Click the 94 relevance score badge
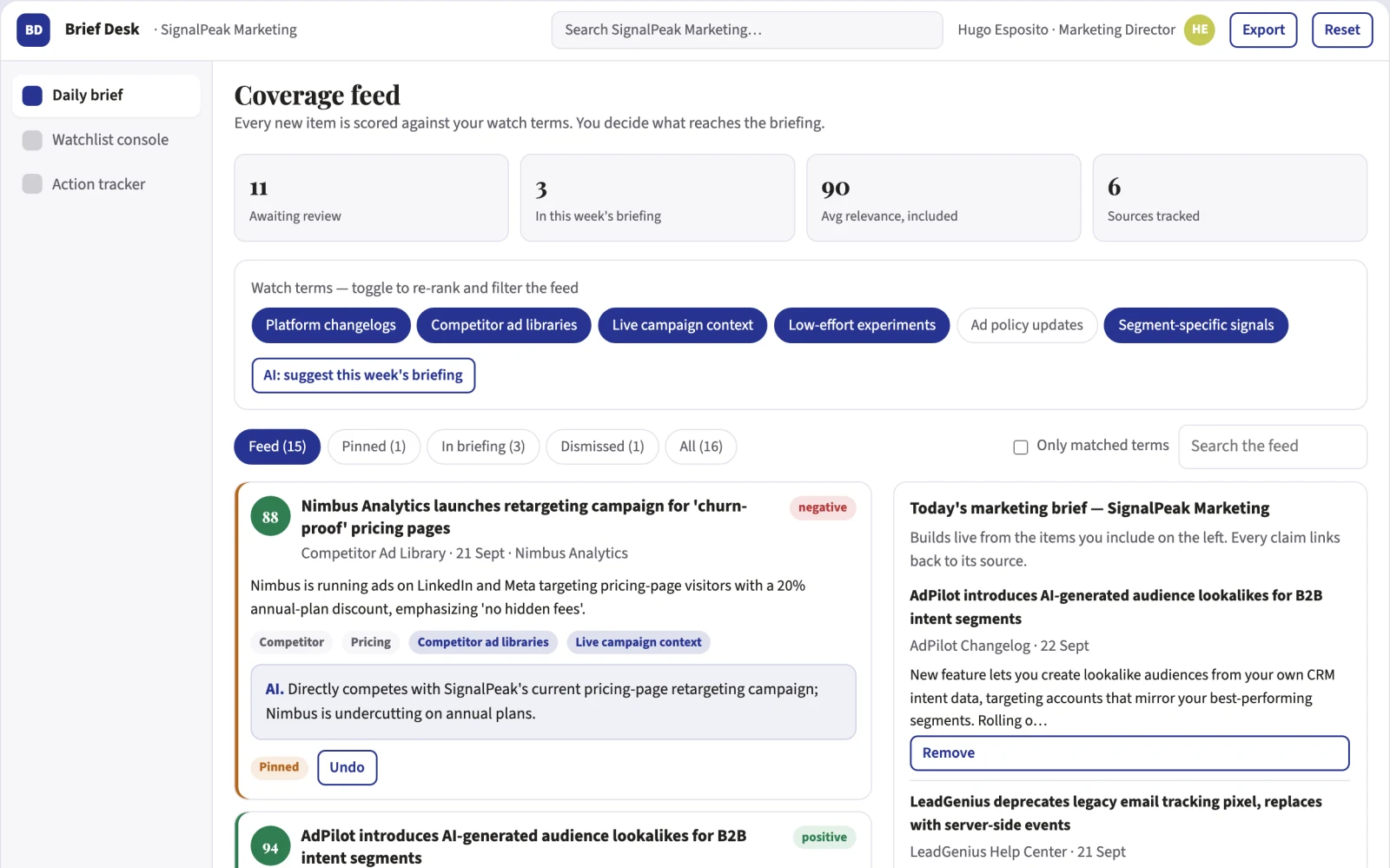The image size is (1390, 868). tap(270, 847)
